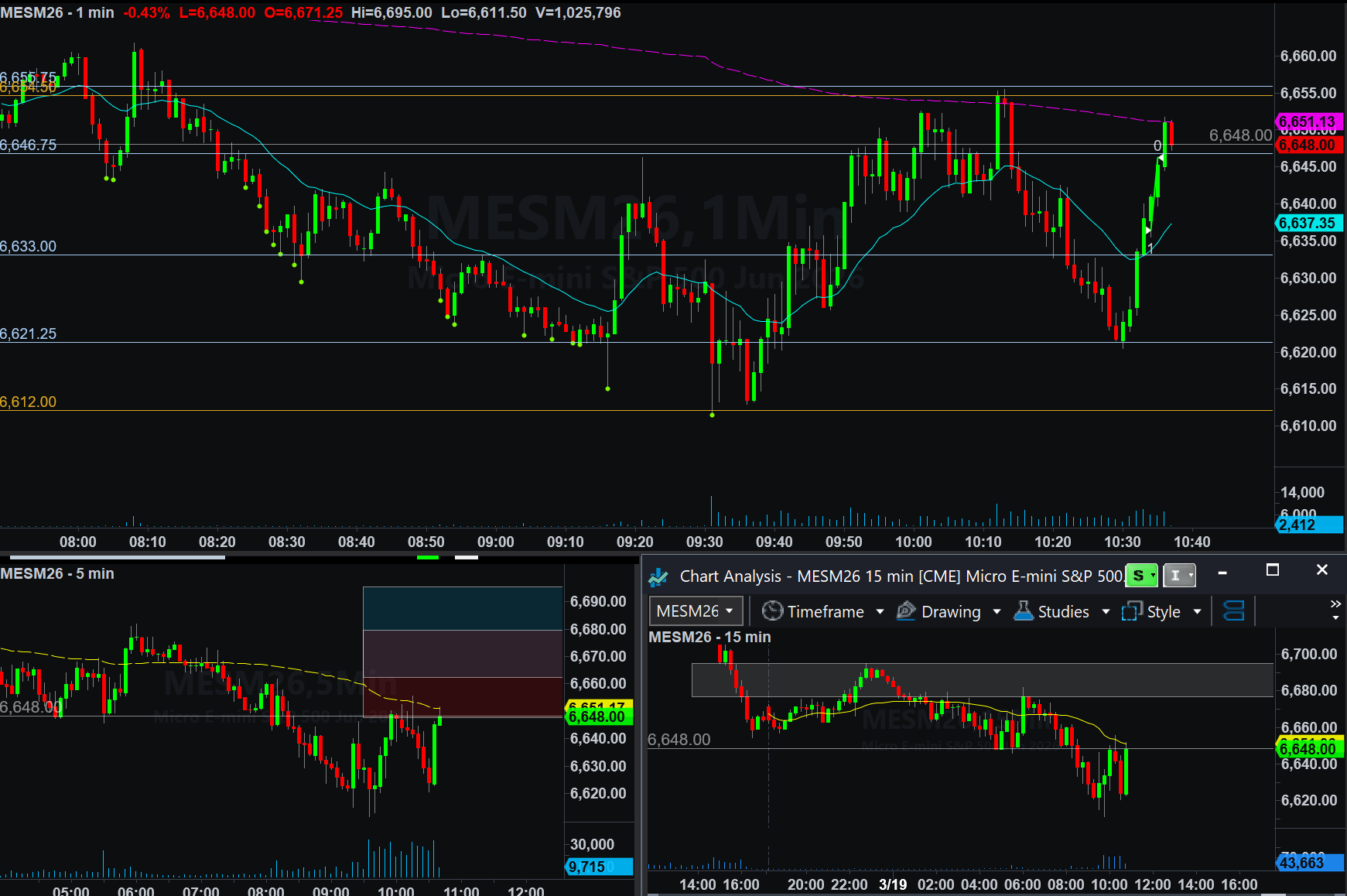Click the Timeframe clock icon
The width and height of the screenshot is (1347, 896).
tap(772, 611)
